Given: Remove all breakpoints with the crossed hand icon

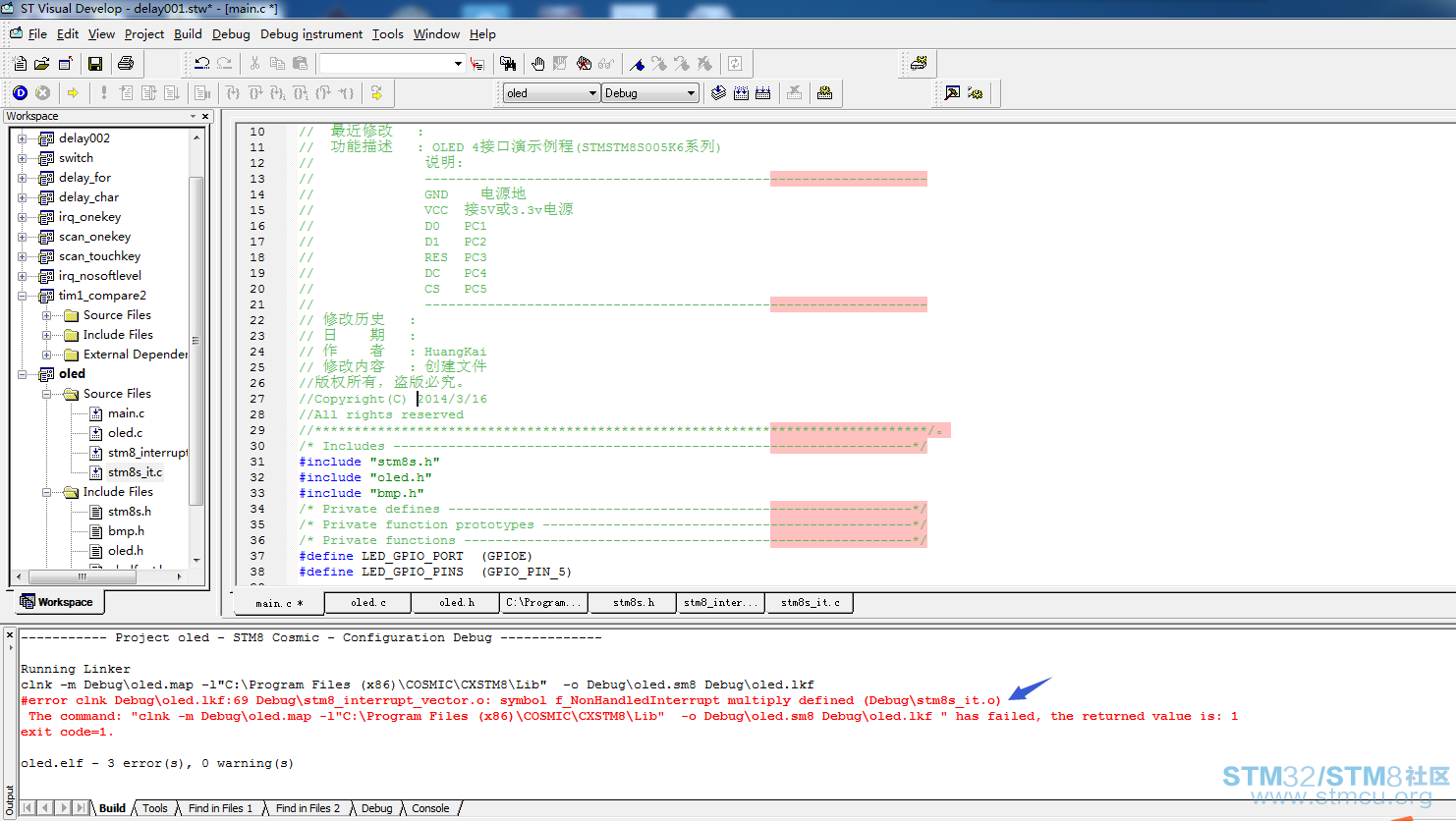Looking at the screenshot, I should point(584,64).
